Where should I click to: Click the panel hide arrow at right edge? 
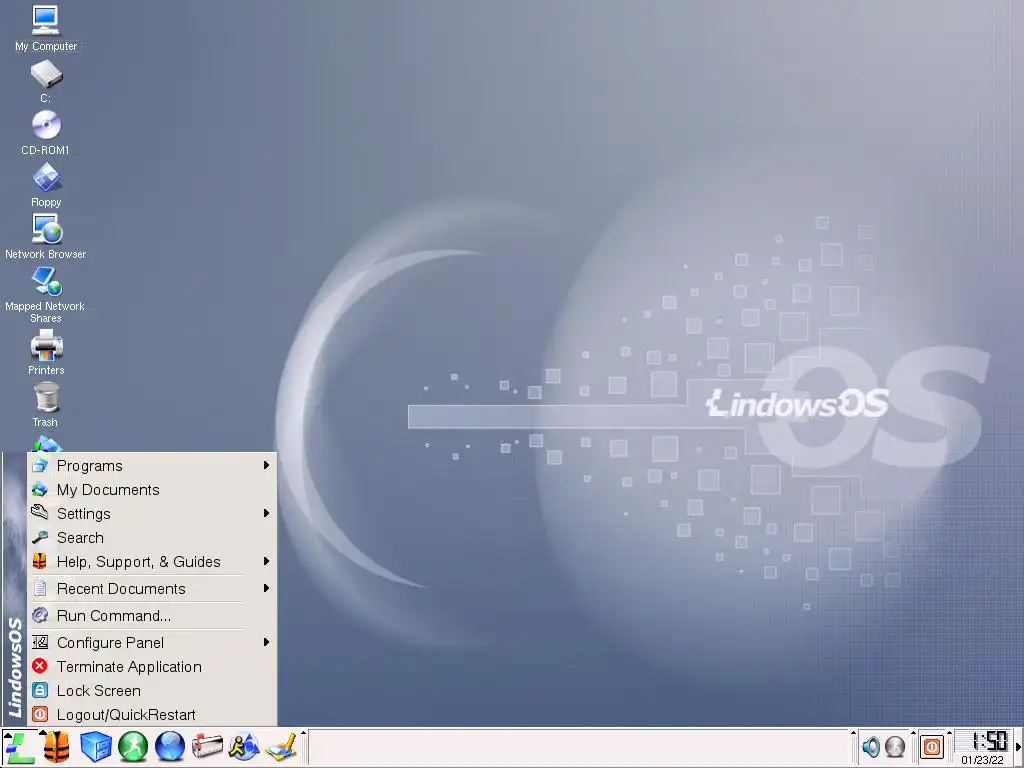click(x=1019, y=747)
